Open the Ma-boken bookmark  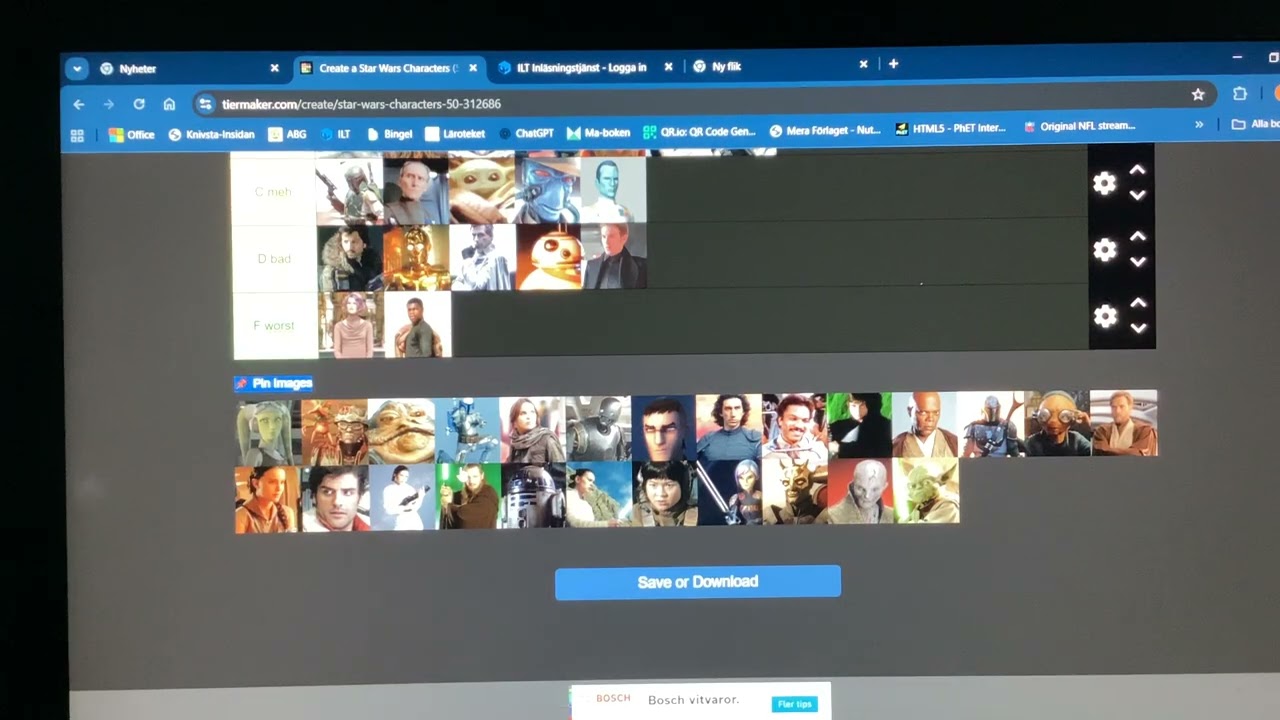coord(598,132)
